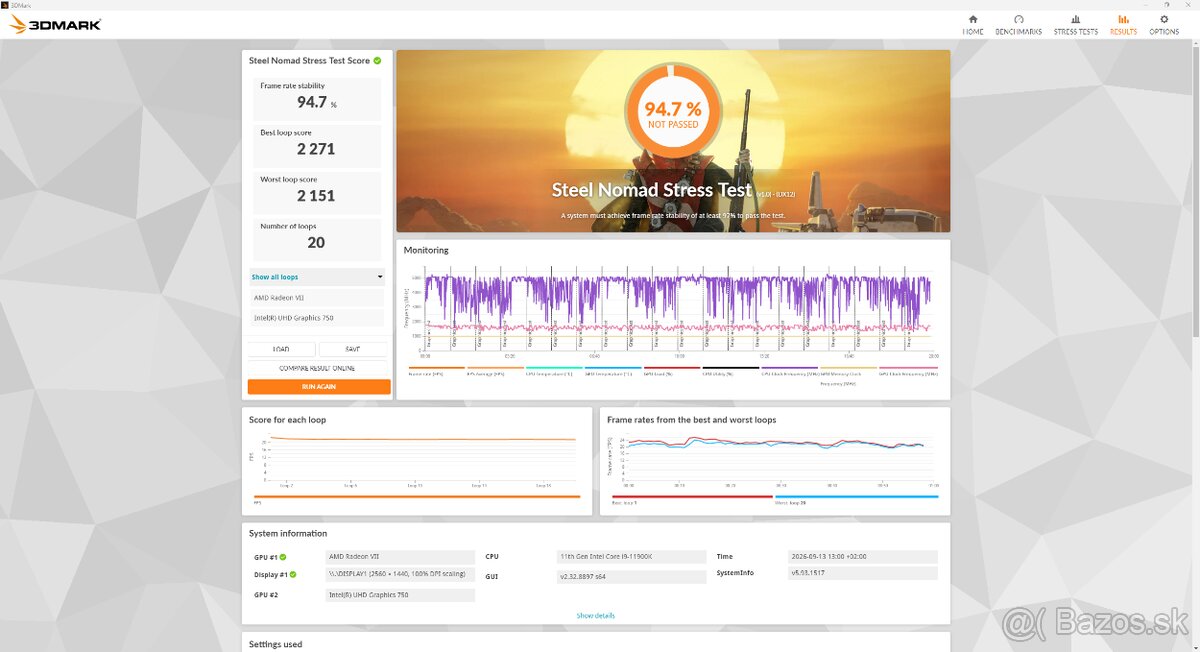Click the green check beside Stress Test Score

pyautogui.click(x=377, y=61)
